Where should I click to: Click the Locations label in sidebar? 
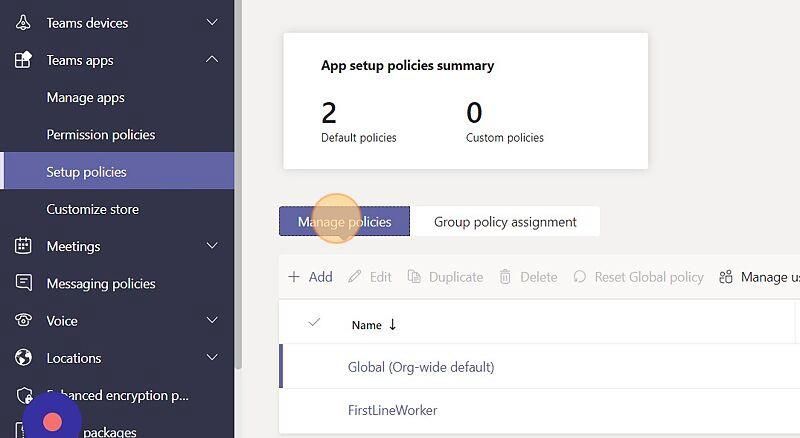coord(73,358)
